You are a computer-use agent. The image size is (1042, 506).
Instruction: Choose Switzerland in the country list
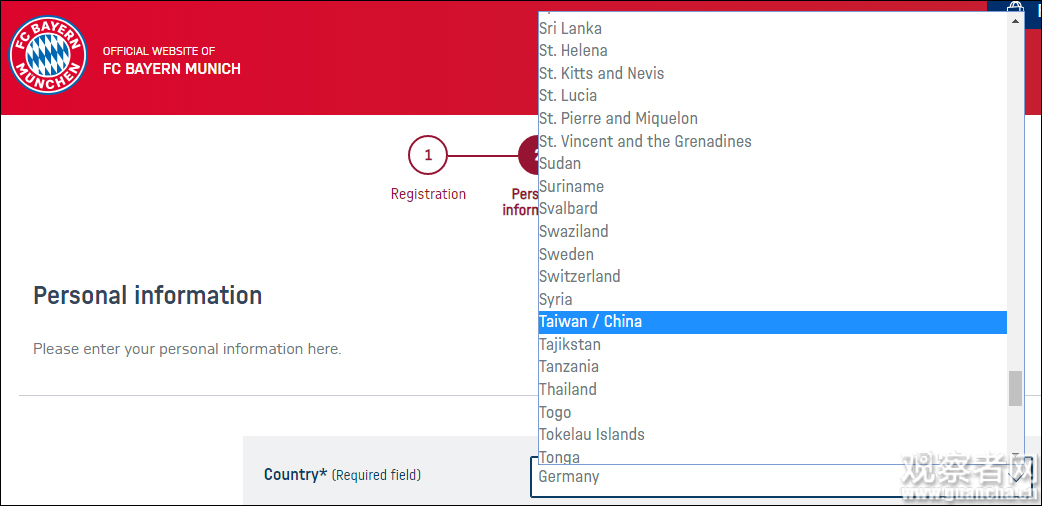tap(580, 277)
